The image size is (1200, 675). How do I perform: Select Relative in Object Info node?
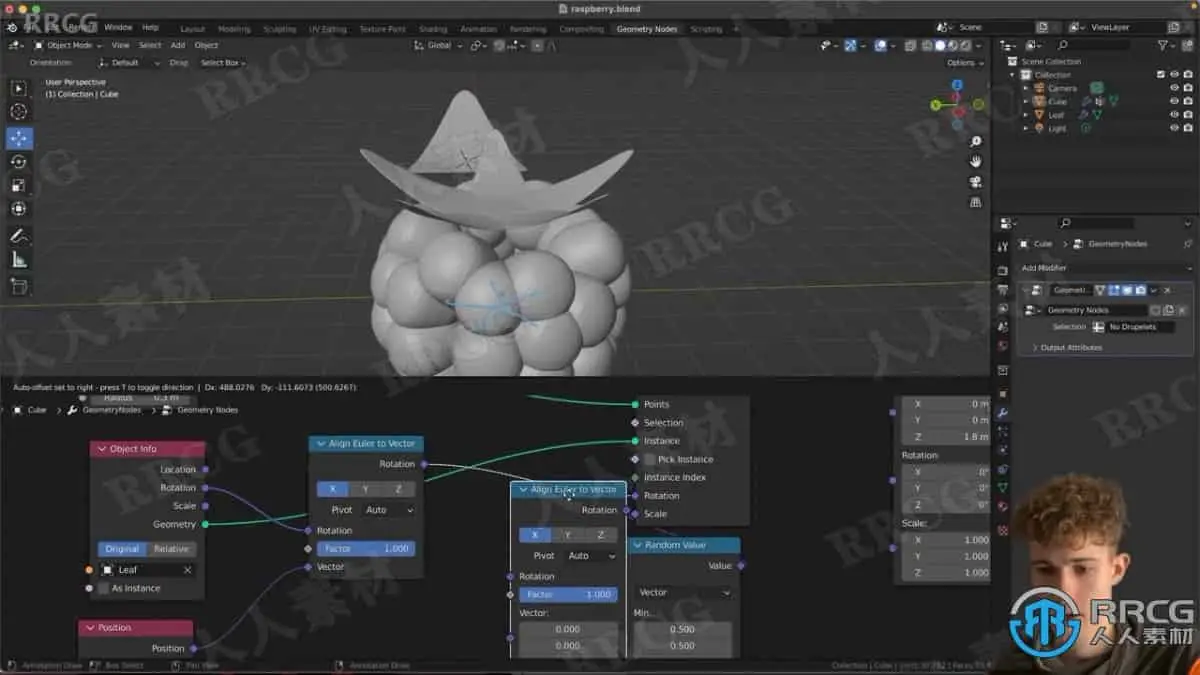coord(171,549)
